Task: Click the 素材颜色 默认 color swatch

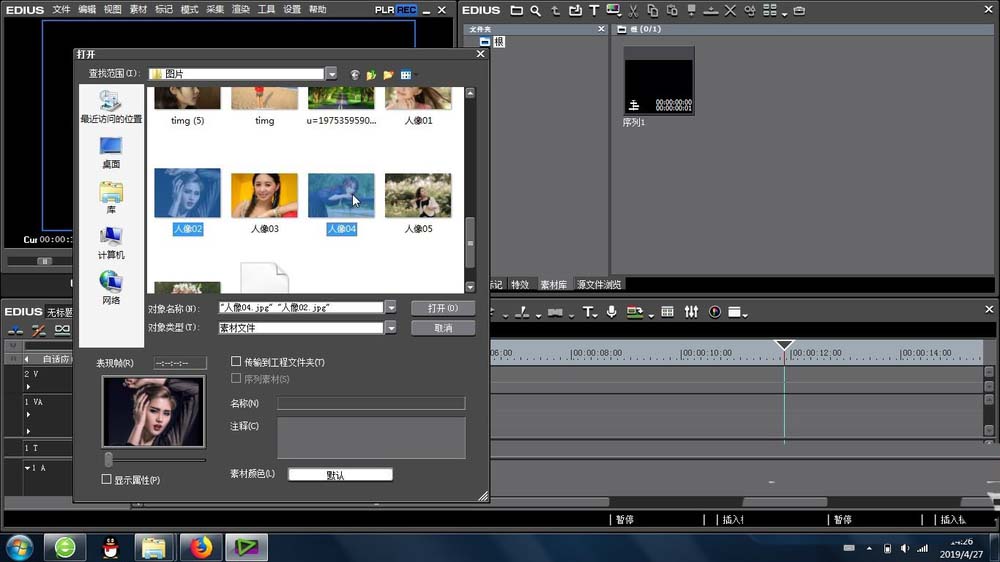Action: point(340,475)
